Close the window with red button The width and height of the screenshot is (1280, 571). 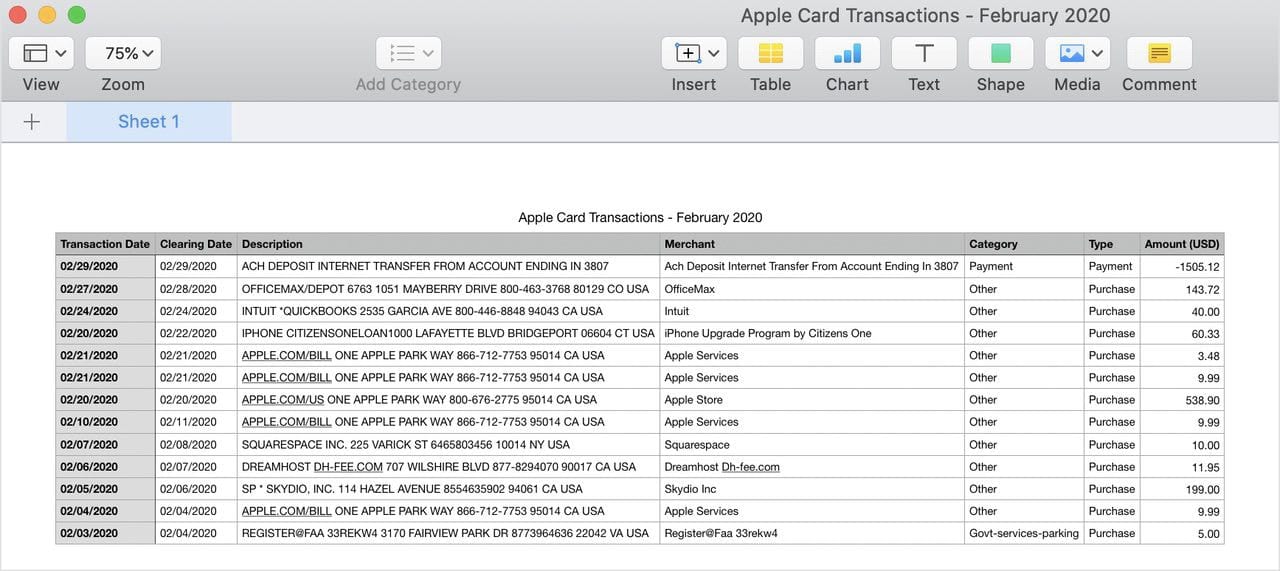pos(17,15)
